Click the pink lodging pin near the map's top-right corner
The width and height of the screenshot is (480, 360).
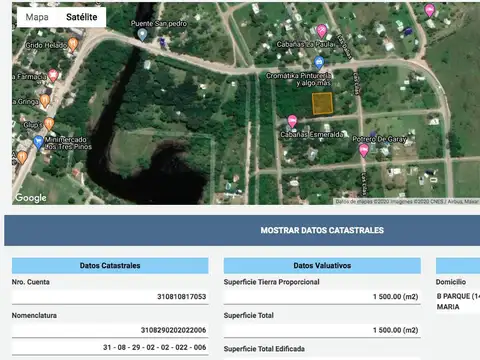[430, 10]
